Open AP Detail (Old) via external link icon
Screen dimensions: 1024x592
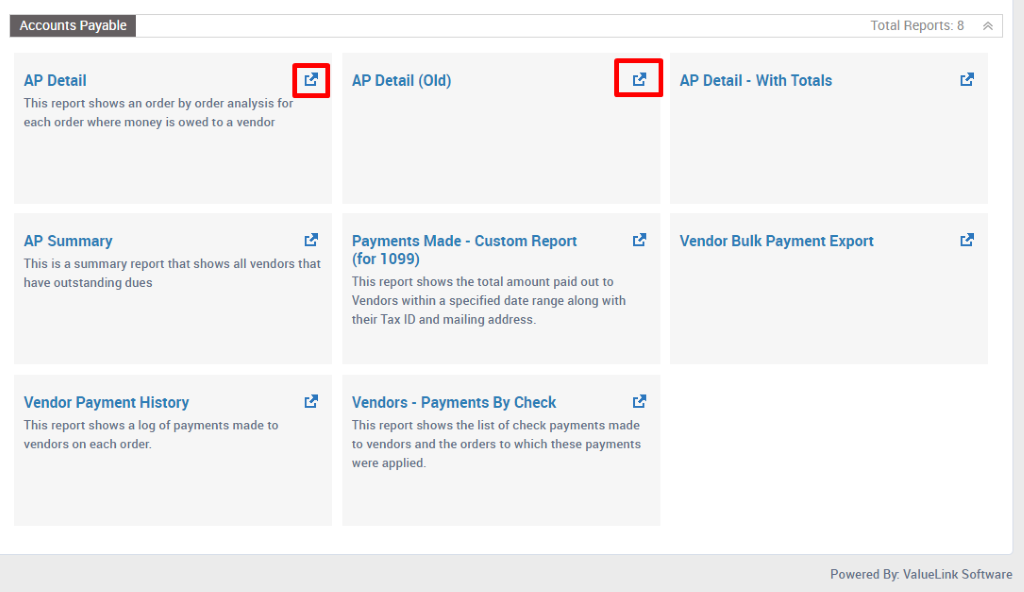(638, 79)
